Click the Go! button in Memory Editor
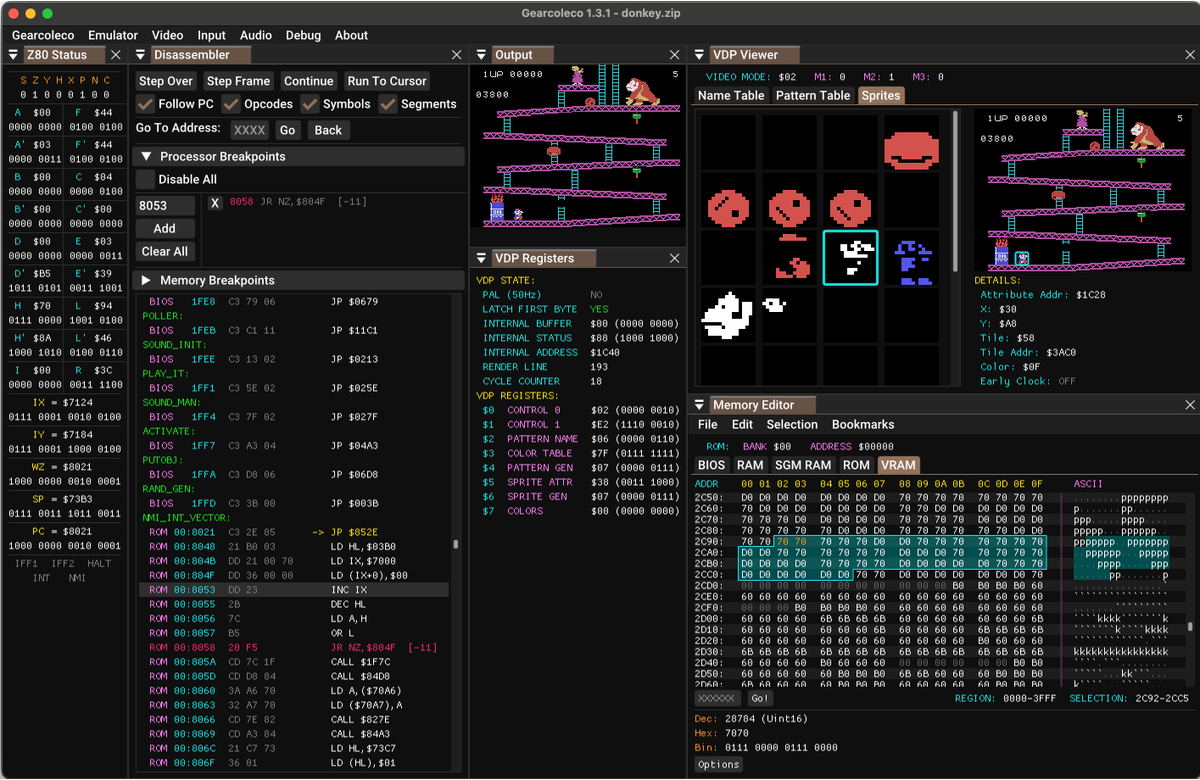The height and width of the screenshot is (780, 1200). 760,698
